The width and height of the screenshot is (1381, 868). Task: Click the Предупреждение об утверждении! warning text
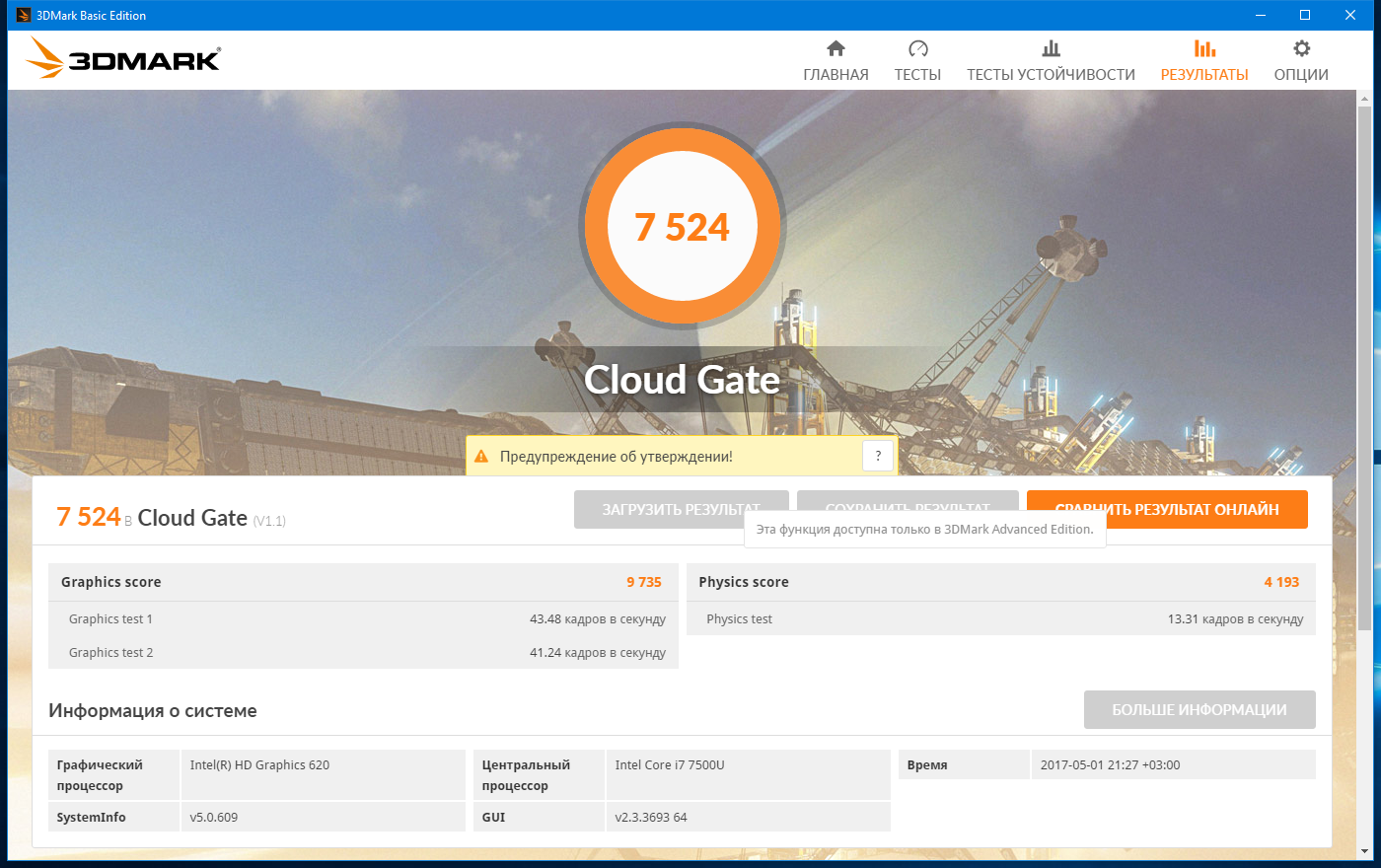pos(617,457)
